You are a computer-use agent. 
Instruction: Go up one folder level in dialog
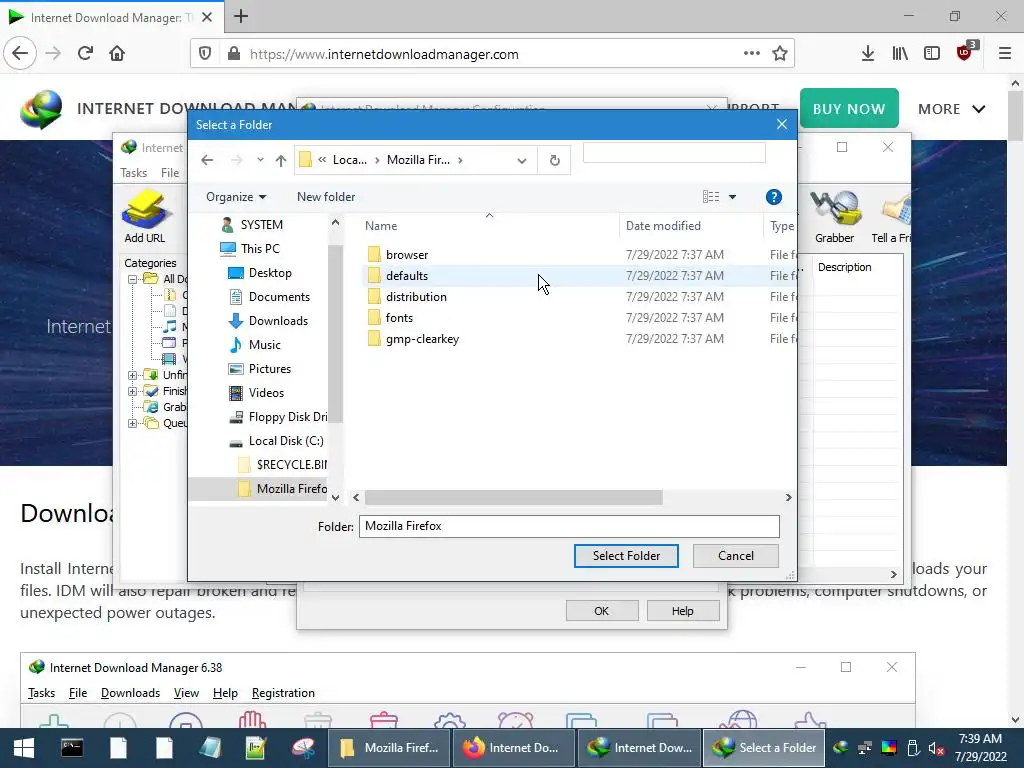click(x=281, y=160)
